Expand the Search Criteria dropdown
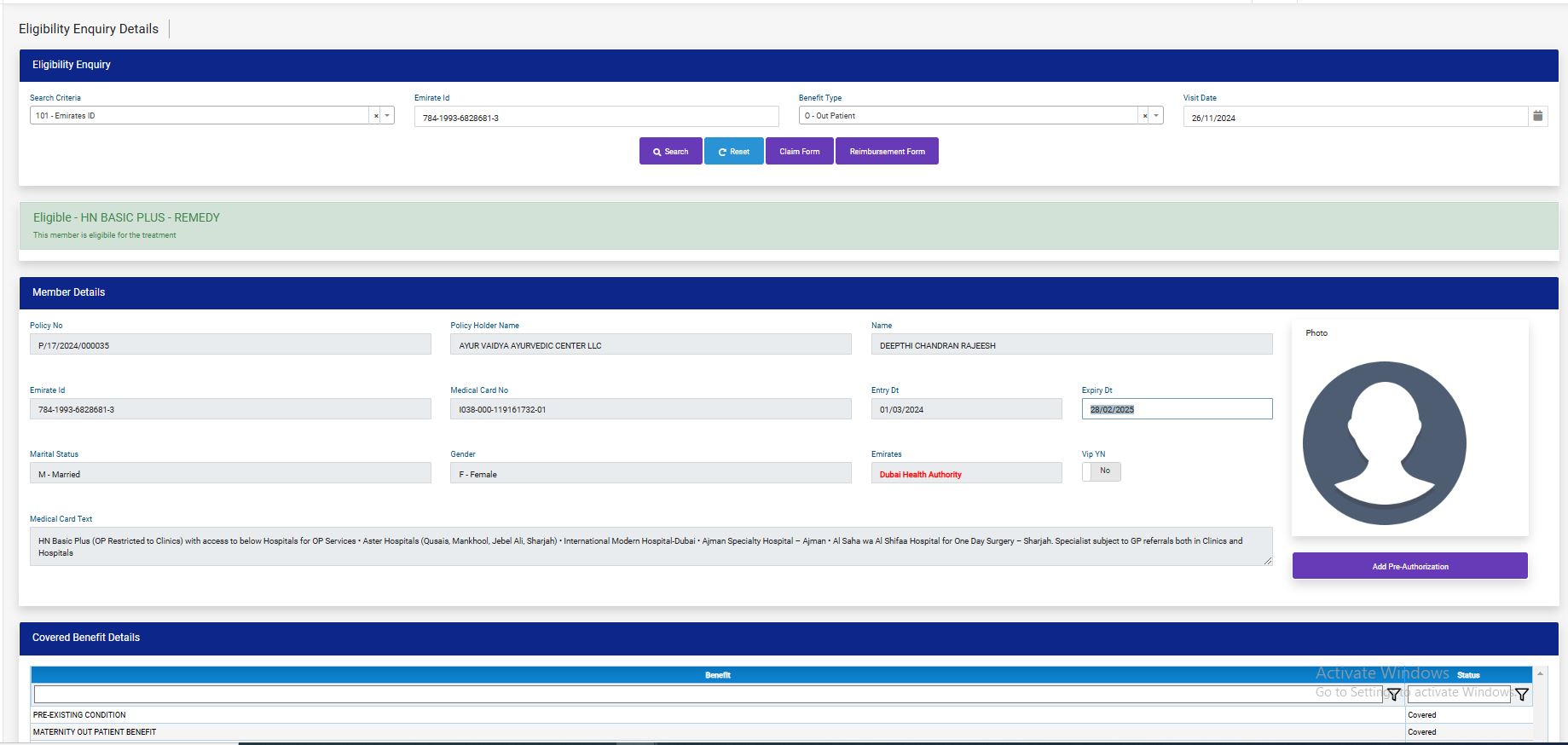This screenshot has height=745, width=1568. coord(387,116)
